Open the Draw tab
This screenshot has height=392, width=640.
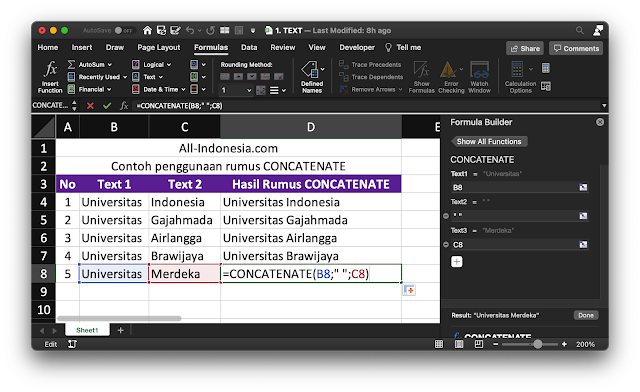[x=115, y=47]
